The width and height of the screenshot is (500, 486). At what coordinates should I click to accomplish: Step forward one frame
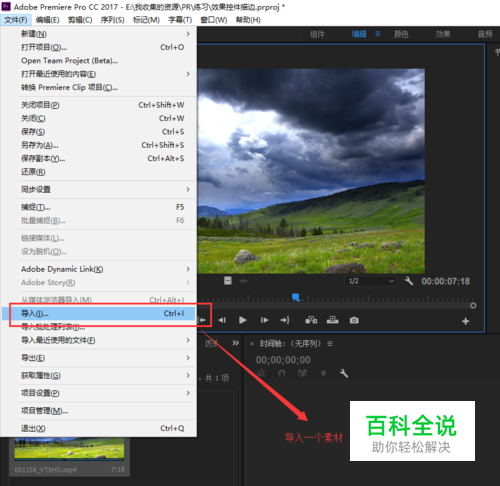(264, 320)
